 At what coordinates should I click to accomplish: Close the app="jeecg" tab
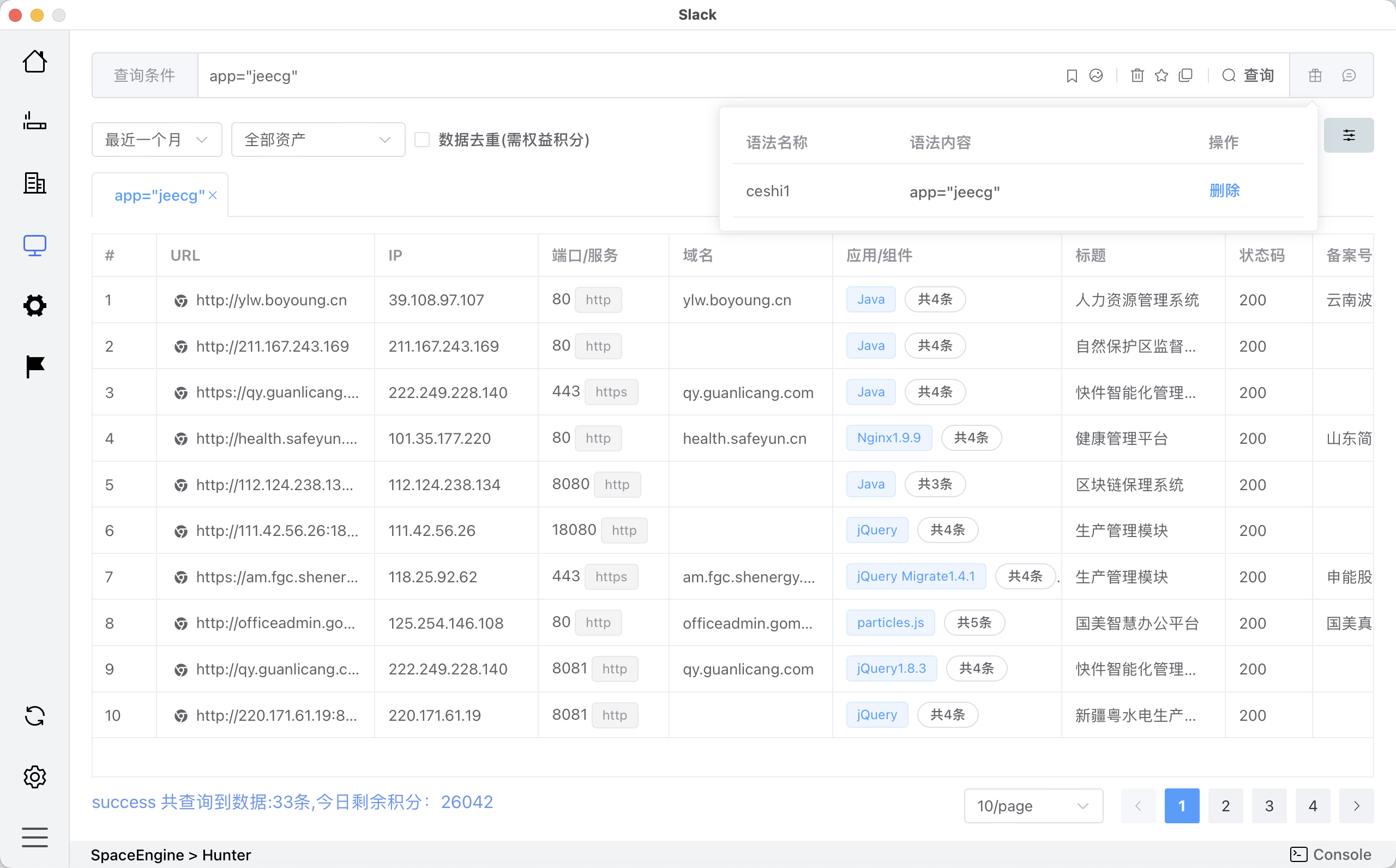point(213,195)
